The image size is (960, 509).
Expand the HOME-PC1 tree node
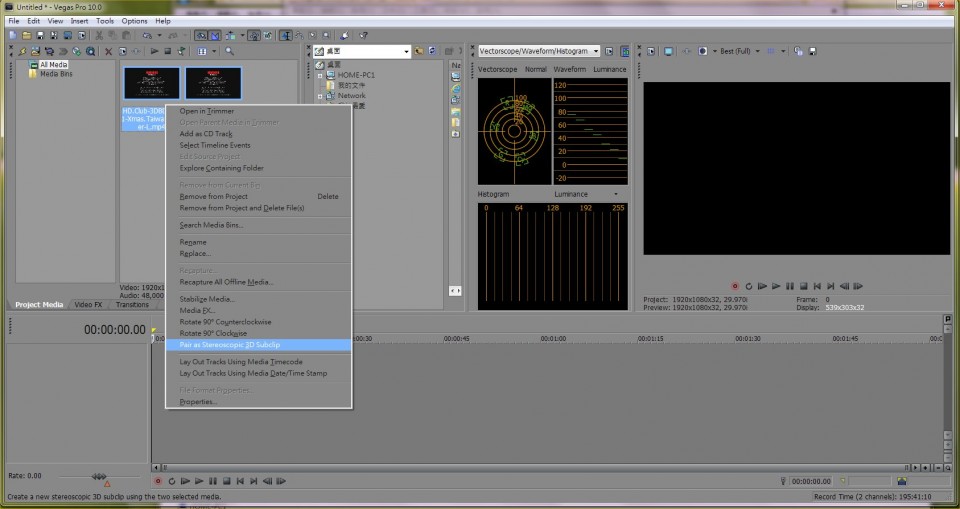tap(320, 75)
